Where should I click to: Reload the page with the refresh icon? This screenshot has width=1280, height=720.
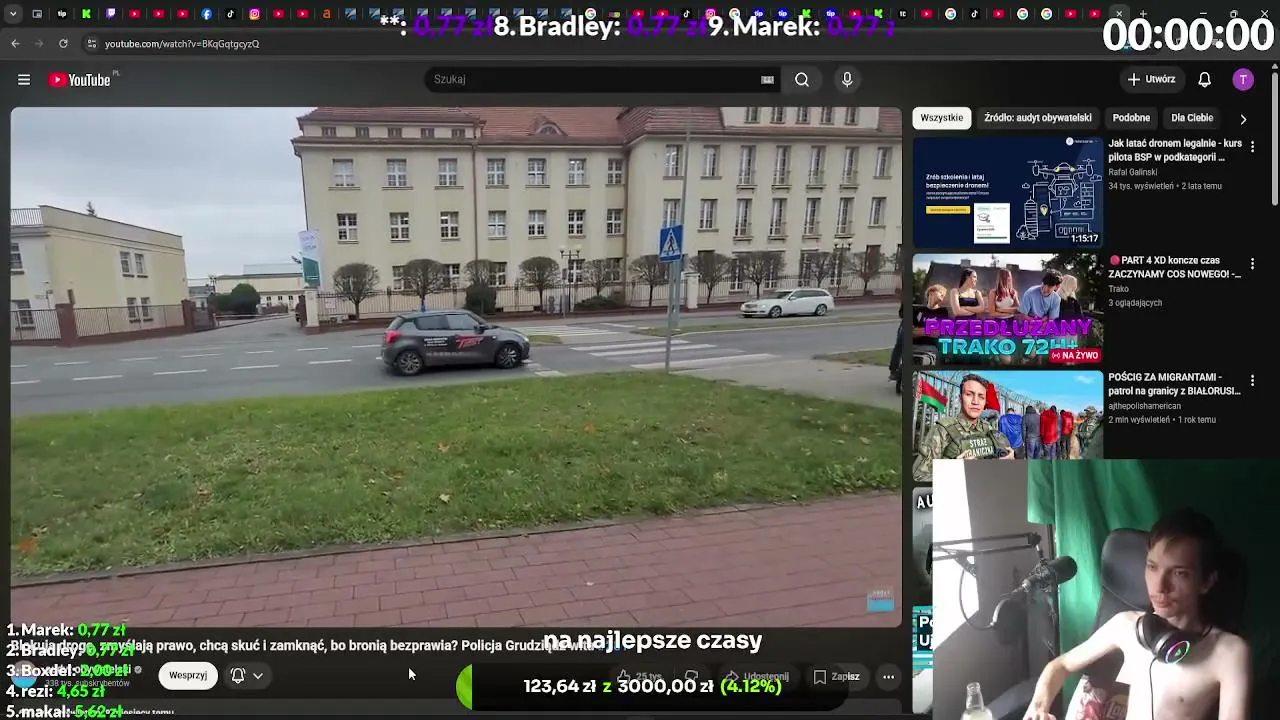[x=63, y=44]
